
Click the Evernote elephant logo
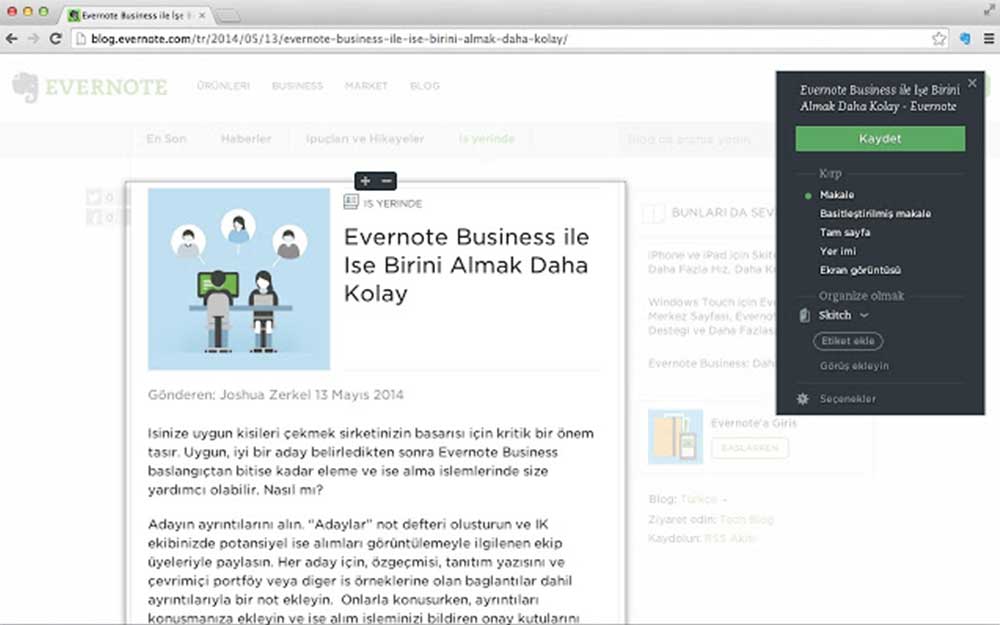[x=26, y=87]
